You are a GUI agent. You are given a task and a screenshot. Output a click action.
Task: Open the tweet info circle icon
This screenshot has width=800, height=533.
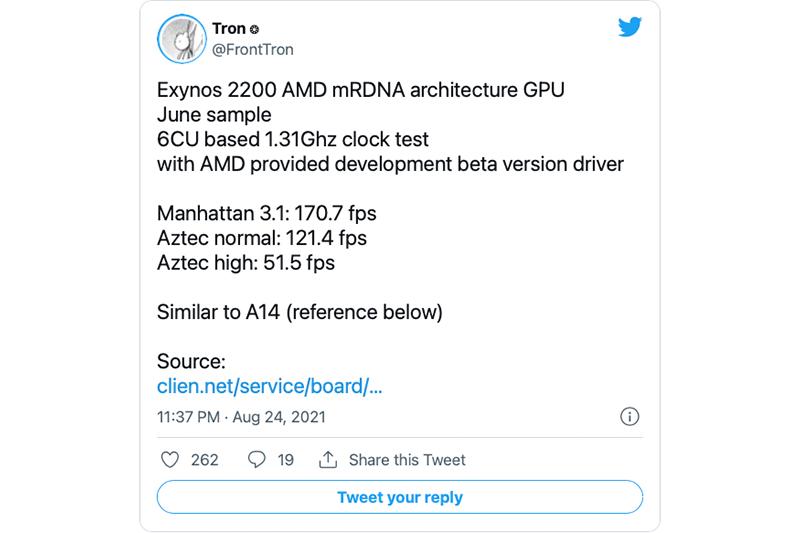tap(630, 417)
